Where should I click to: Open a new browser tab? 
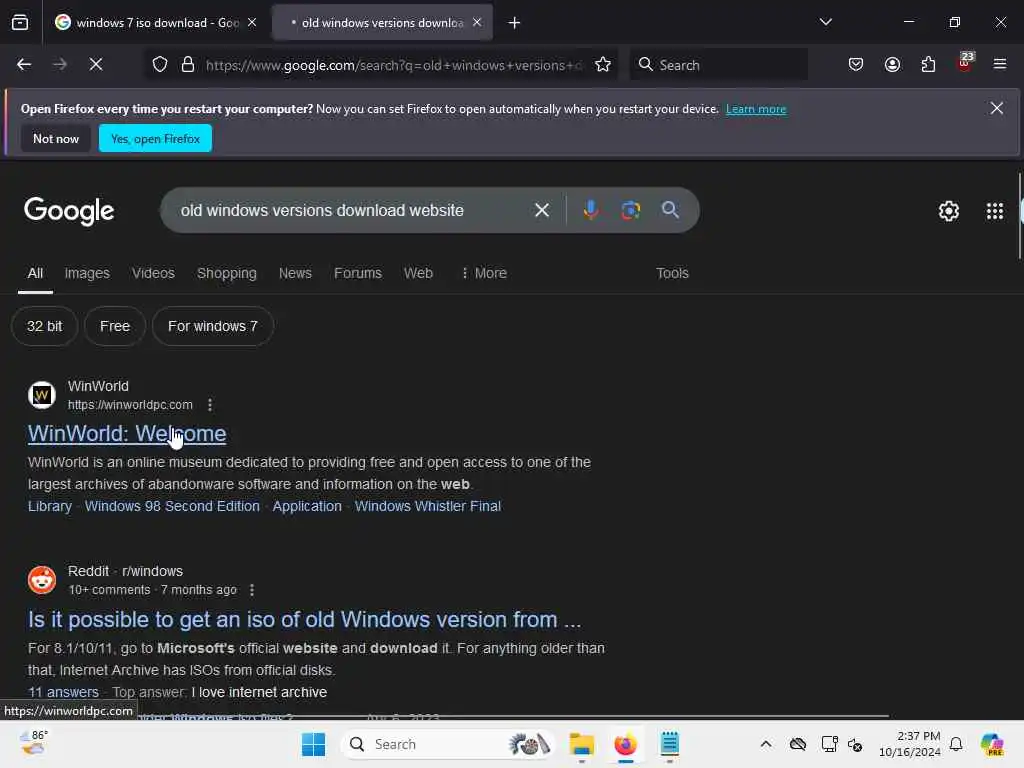pos(515,23)
